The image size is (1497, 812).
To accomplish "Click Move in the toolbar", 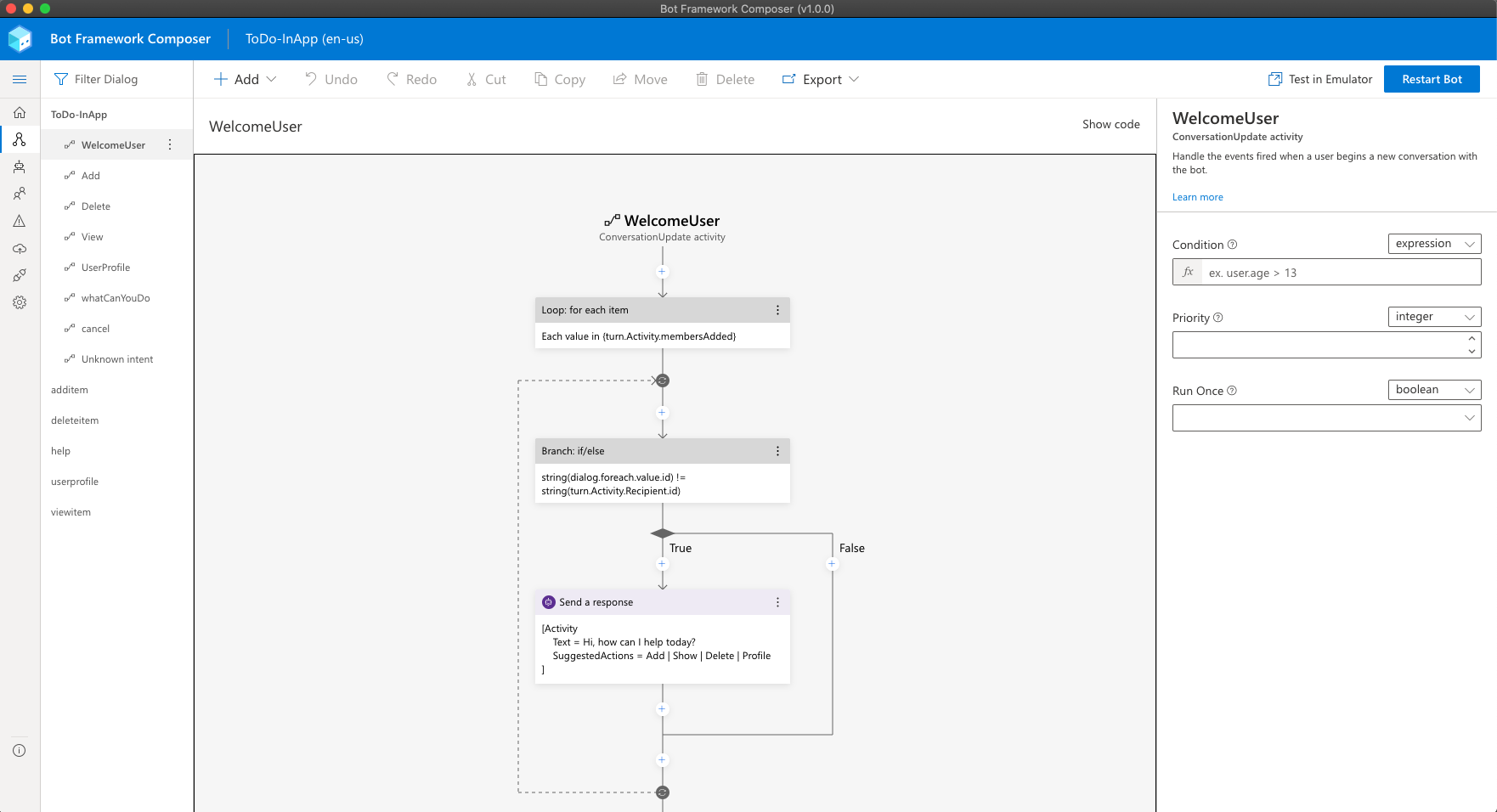I will point(641,79).
